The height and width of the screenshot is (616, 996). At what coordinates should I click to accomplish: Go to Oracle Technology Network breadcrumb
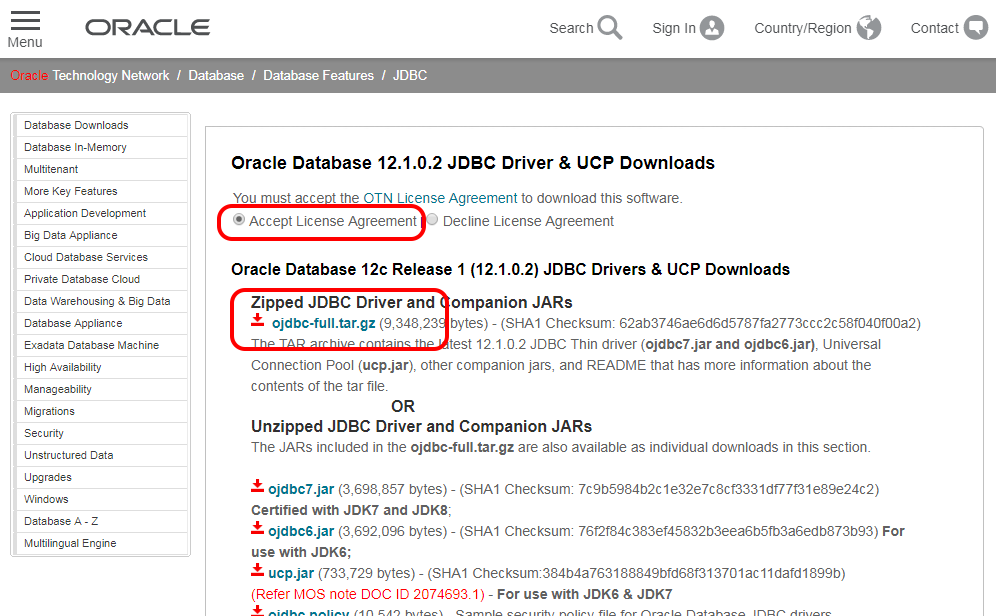point(90,76)
